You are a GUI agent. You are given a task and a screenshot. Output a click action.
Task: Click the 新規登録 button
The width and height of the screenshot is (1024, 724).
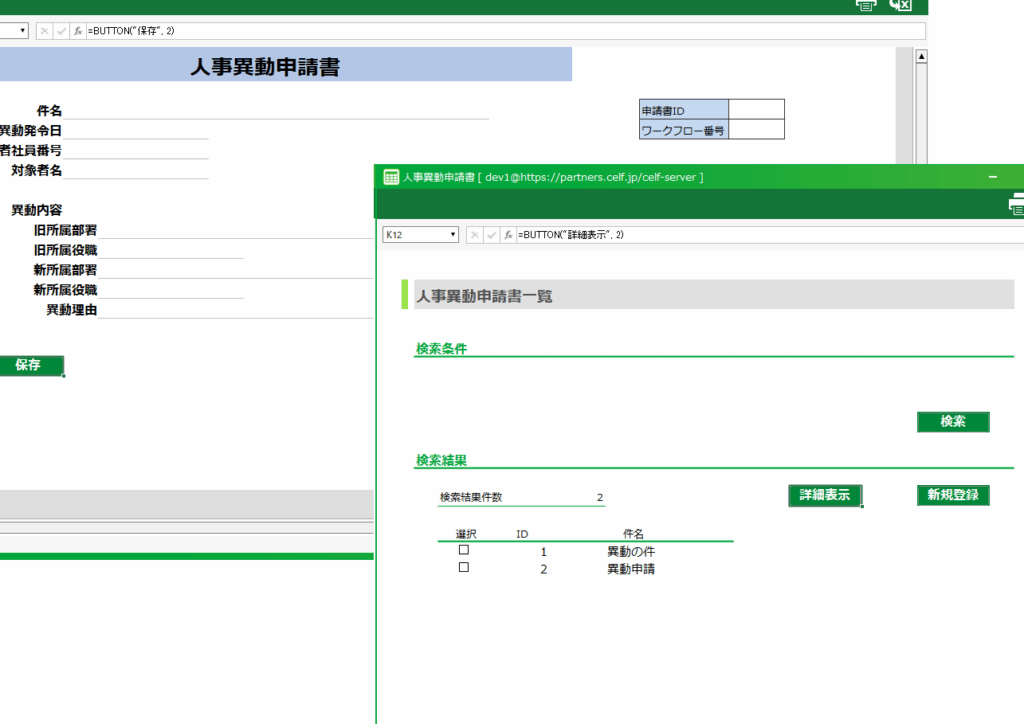[953, 495]
